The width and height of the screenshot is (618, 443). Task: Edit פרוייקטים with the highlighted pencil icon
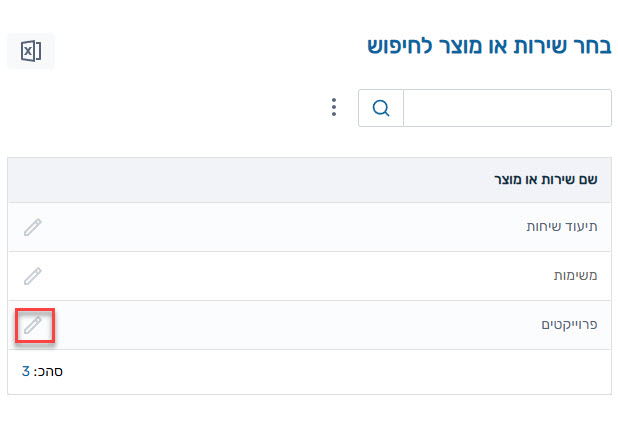pos(33,325)
